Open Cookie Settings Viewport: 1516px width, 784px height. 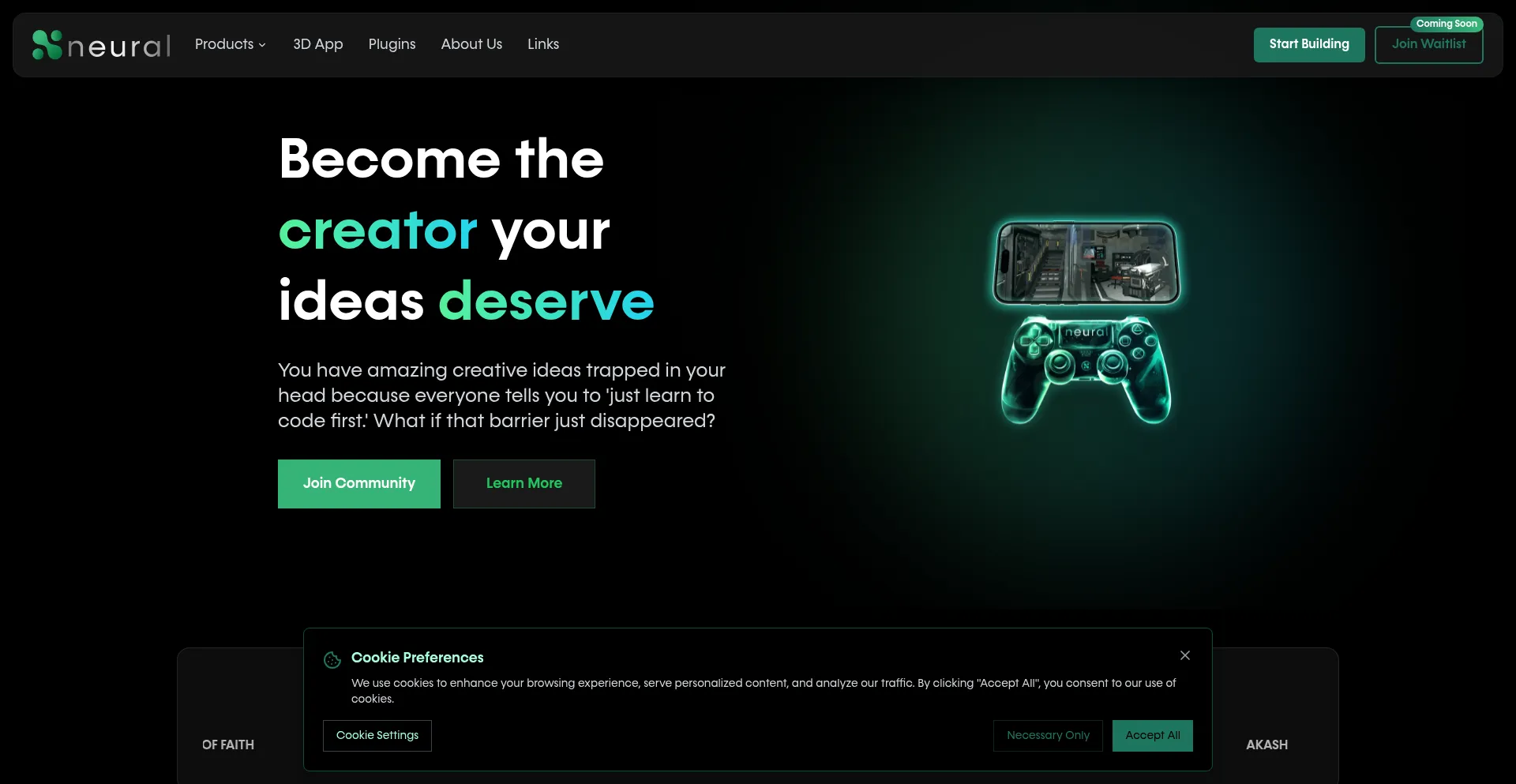pyautogui.click(x=377, y=736)
